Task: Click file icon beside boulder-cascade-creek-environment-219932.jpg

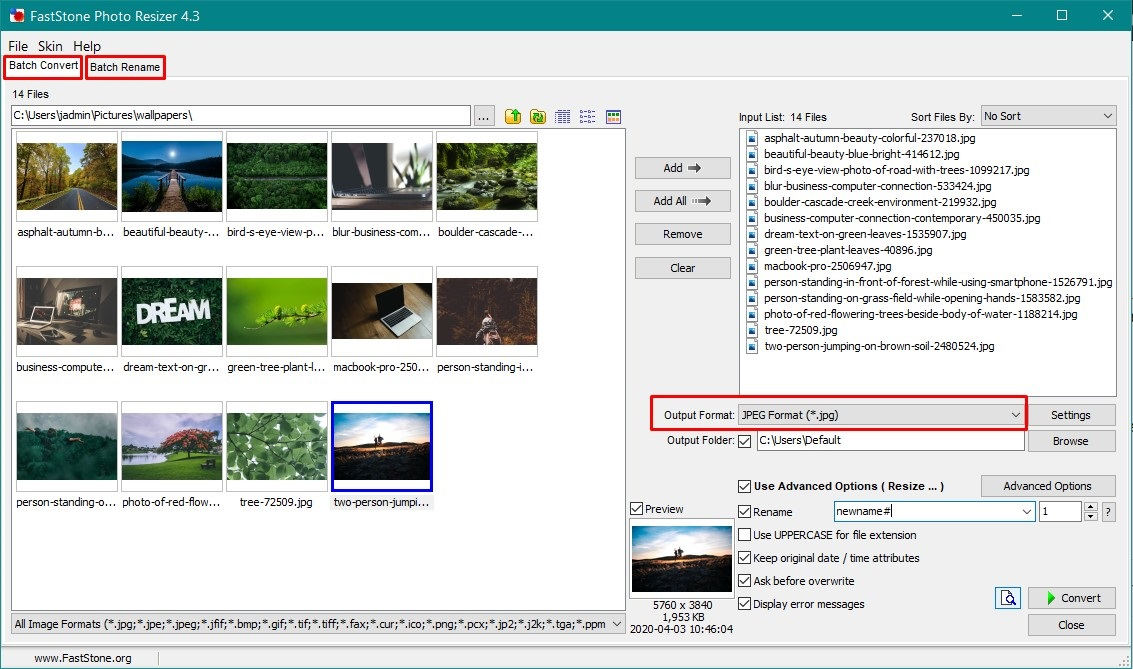Action: pos(752,202)
